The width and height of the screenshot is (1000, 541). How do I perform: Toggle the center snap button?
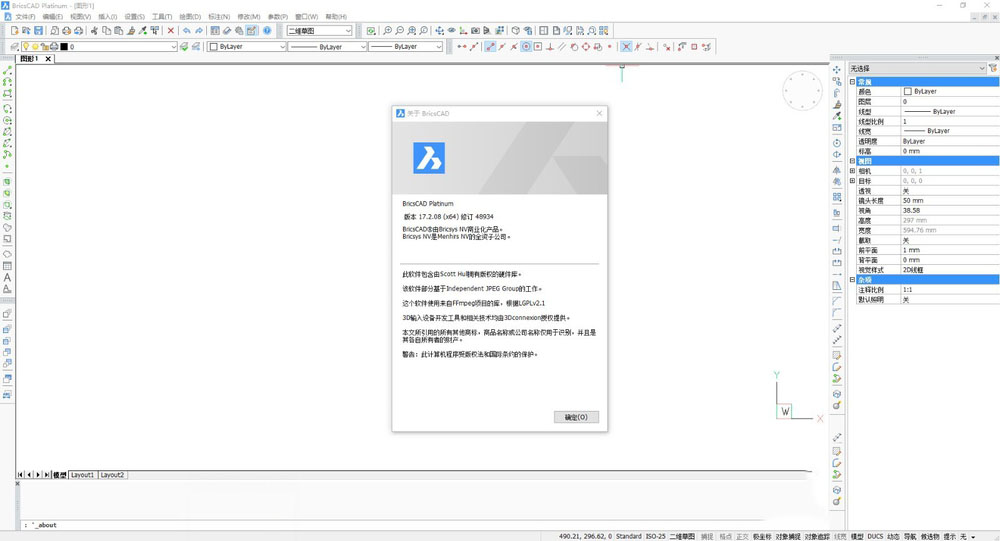[526, 47]
